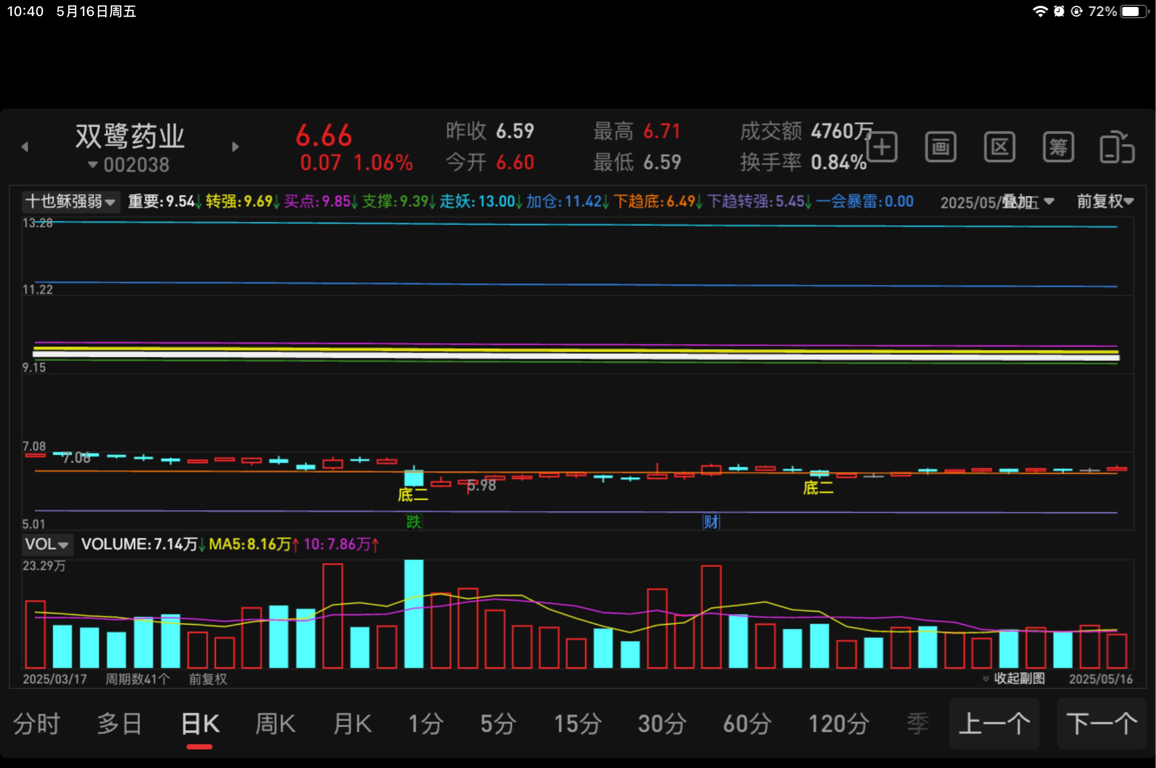Open stock code 002038 dropdown
This screenshot has width=1156, height=768.
tap(129, 165)
